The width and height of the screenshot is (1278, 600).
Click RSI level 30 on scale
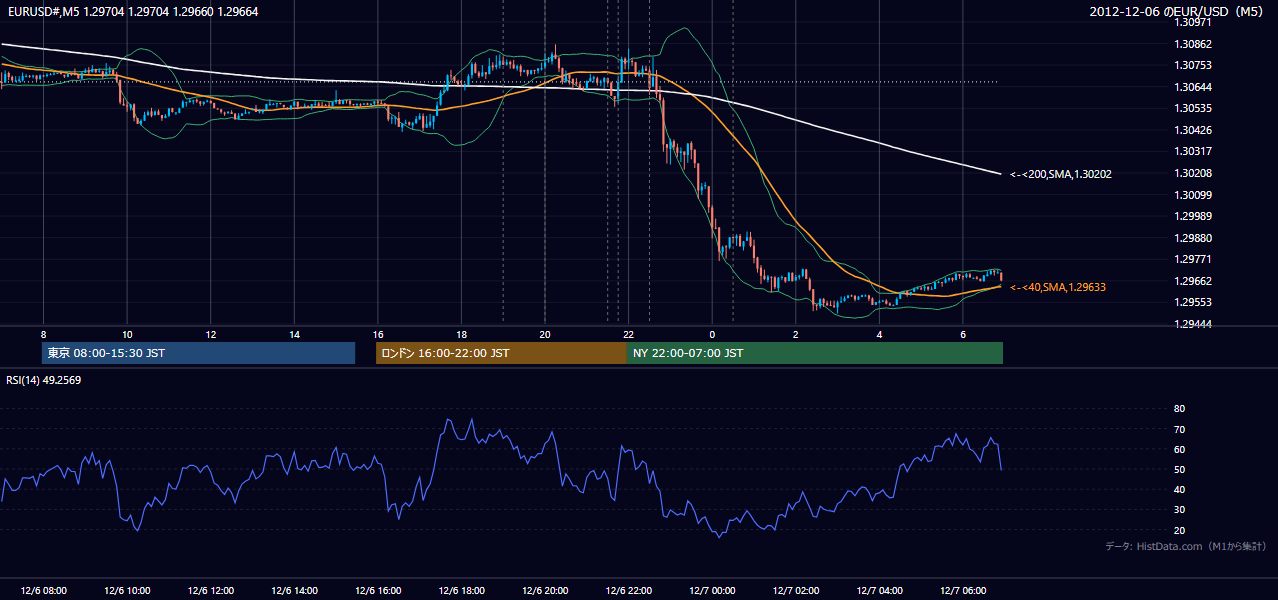tap(1179, 510)
